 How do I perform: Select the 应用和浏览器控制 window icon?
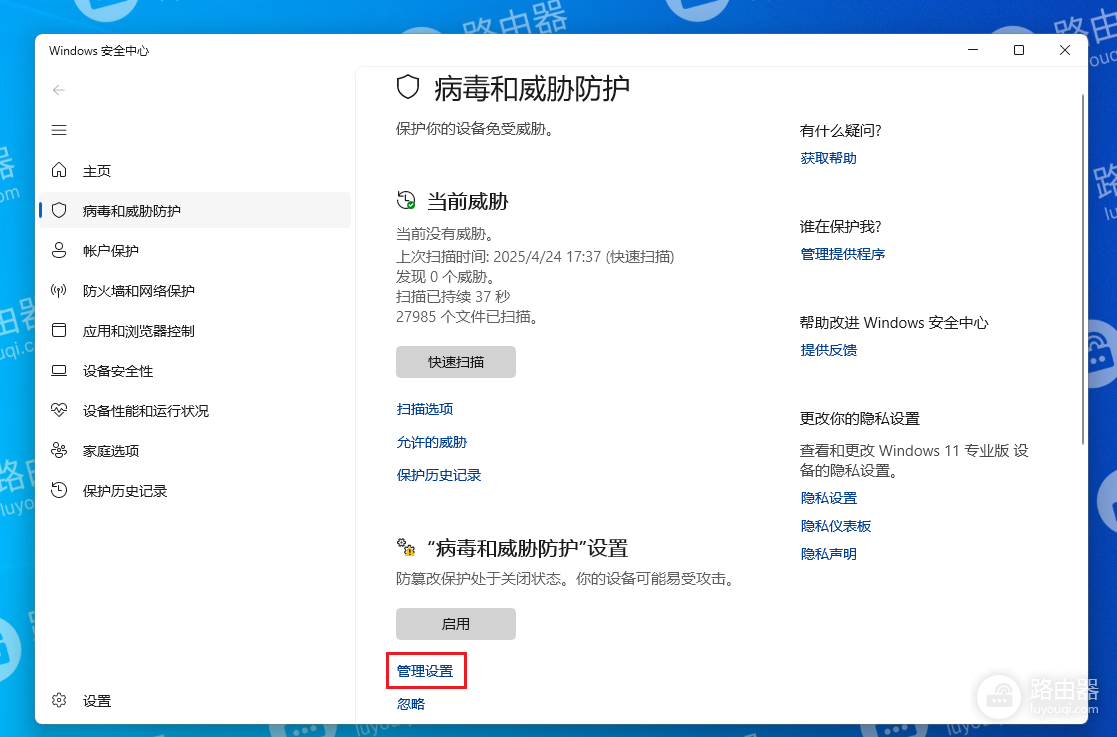point(59,331)
